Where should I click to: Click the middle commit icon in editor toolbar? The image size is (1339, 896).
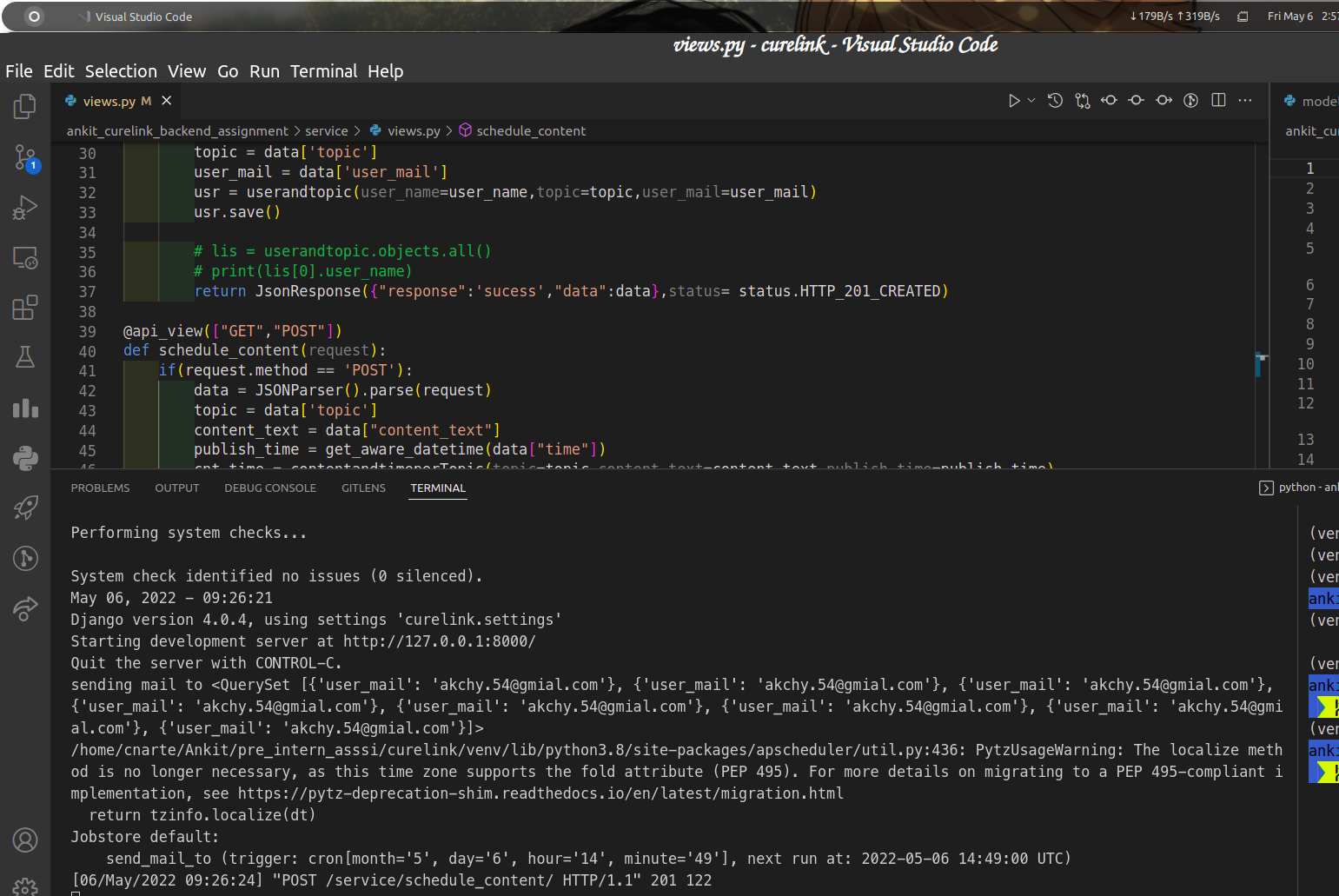pos(1136,101)
